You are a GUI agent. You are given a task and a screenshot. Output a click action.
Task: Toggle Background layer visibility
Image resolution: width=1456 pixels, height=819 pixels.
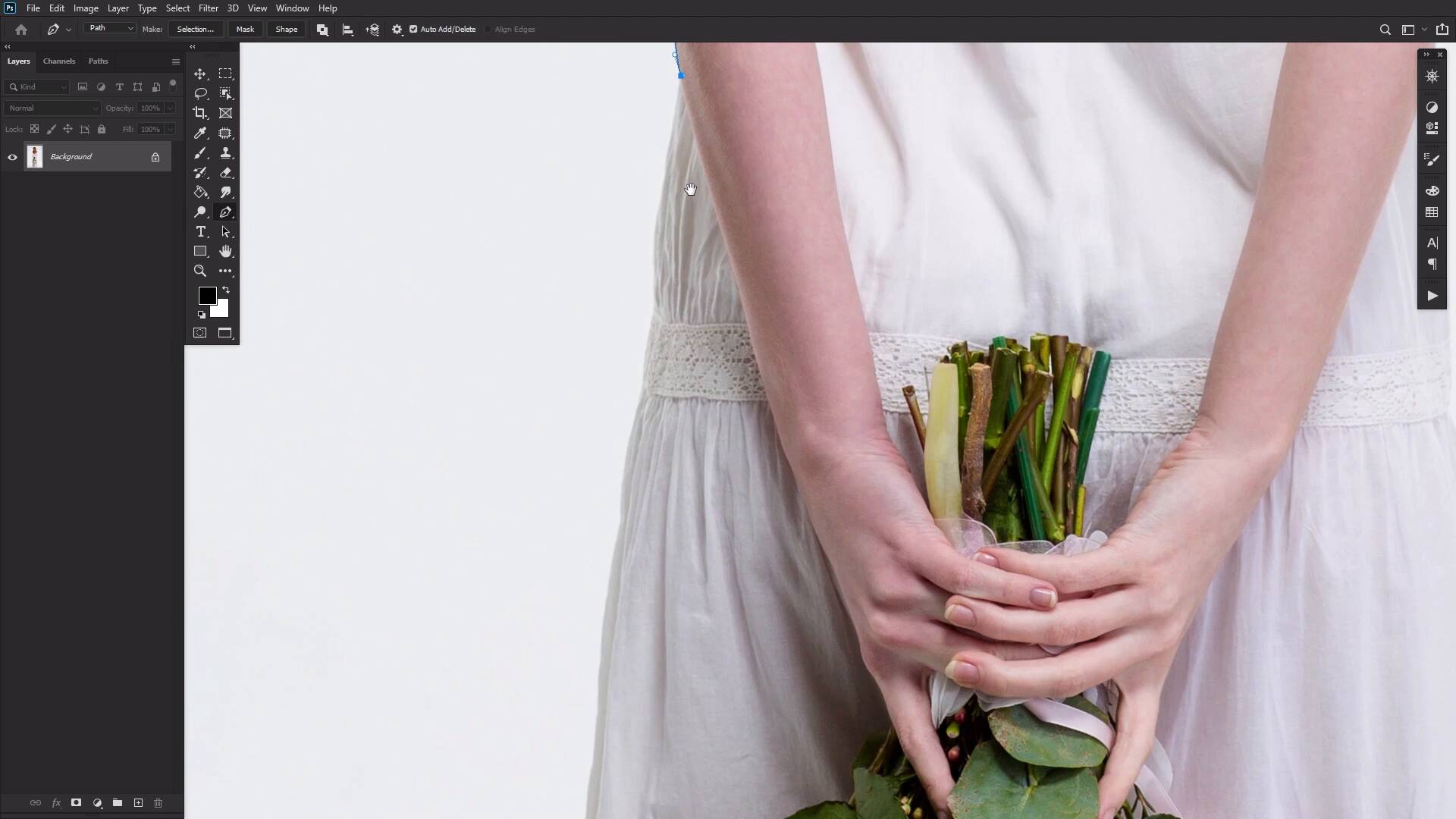pos(13,156)
